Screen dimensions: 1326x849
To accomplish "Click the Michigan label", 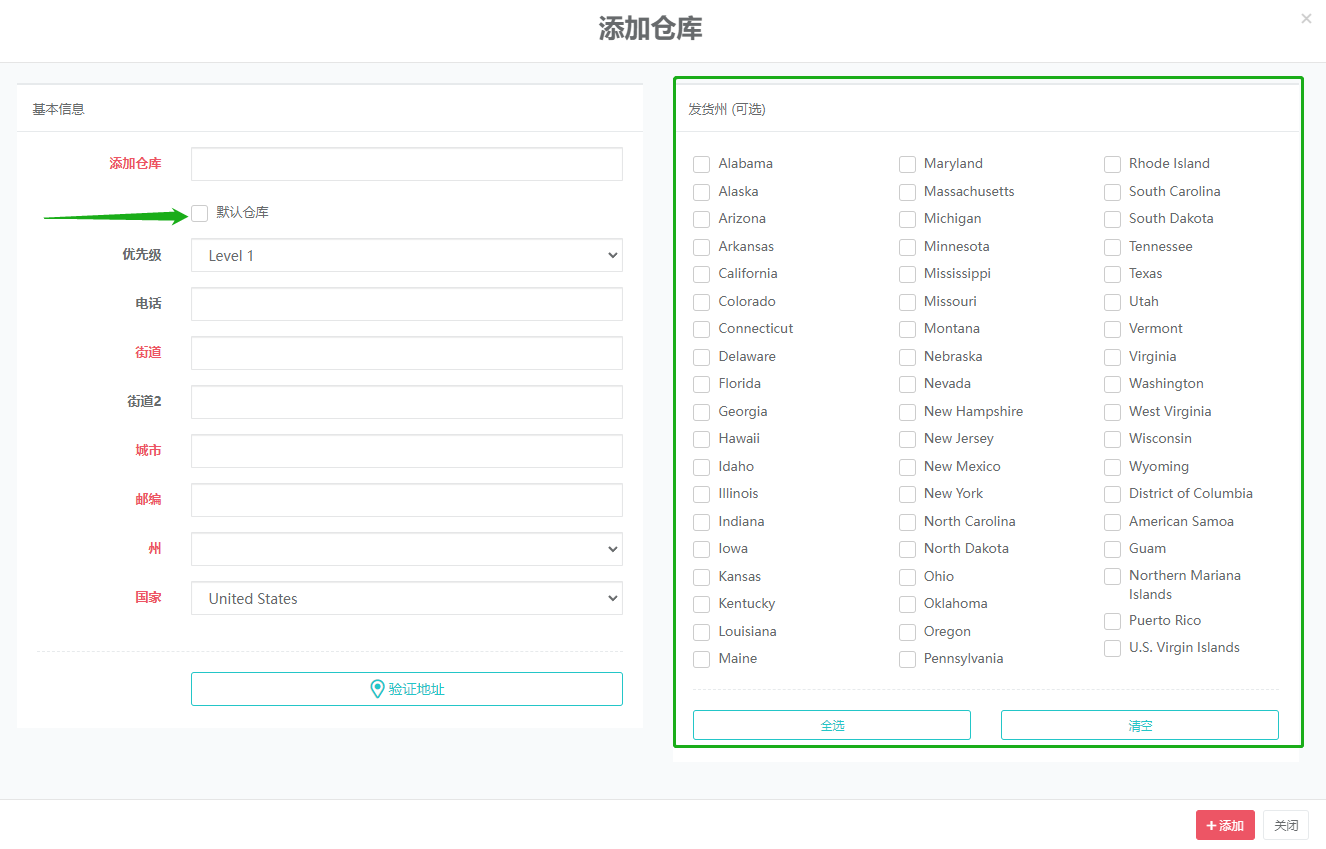I will click(x=952, y=218).
